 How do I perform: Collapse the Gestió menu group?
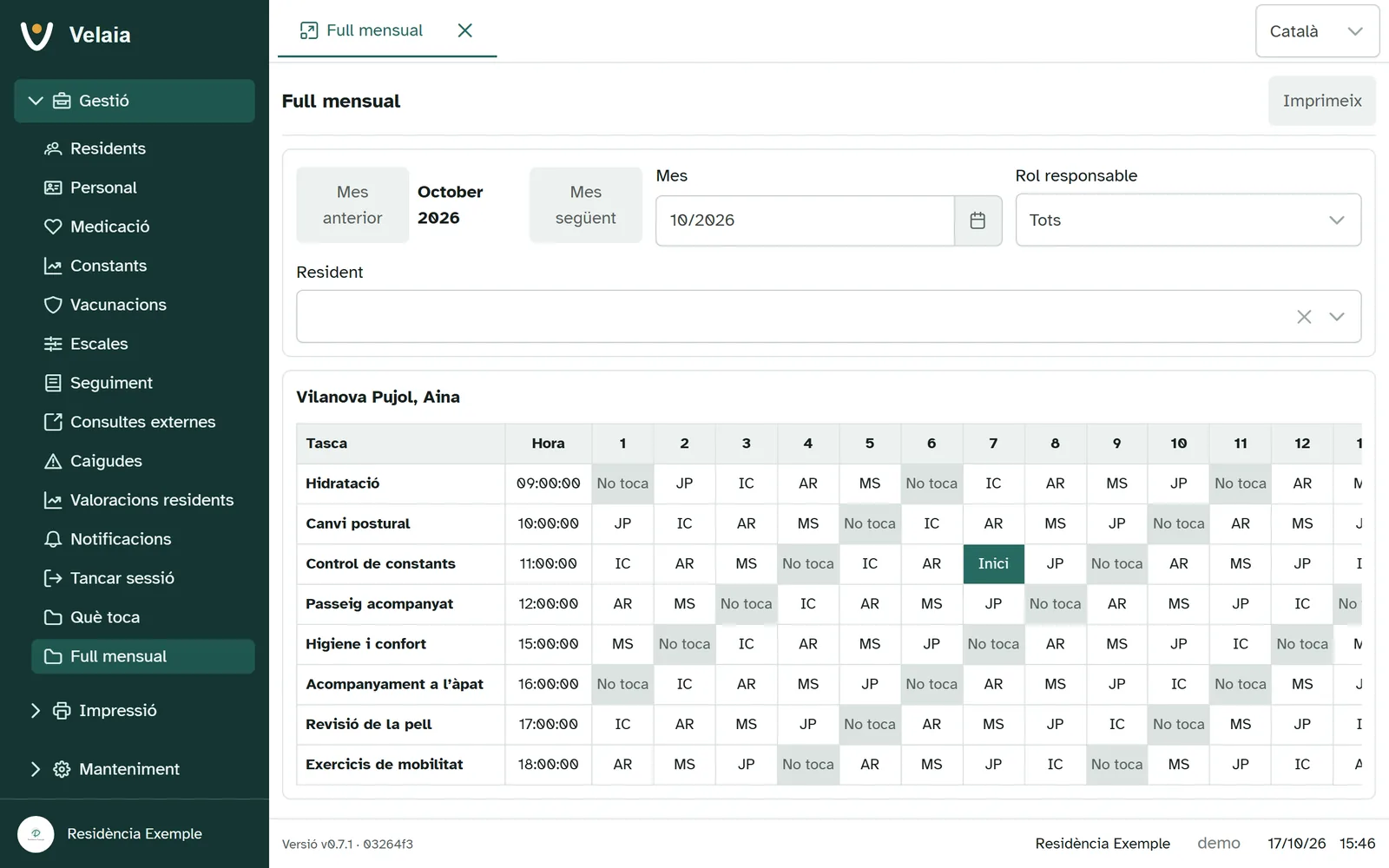point(135,101)
